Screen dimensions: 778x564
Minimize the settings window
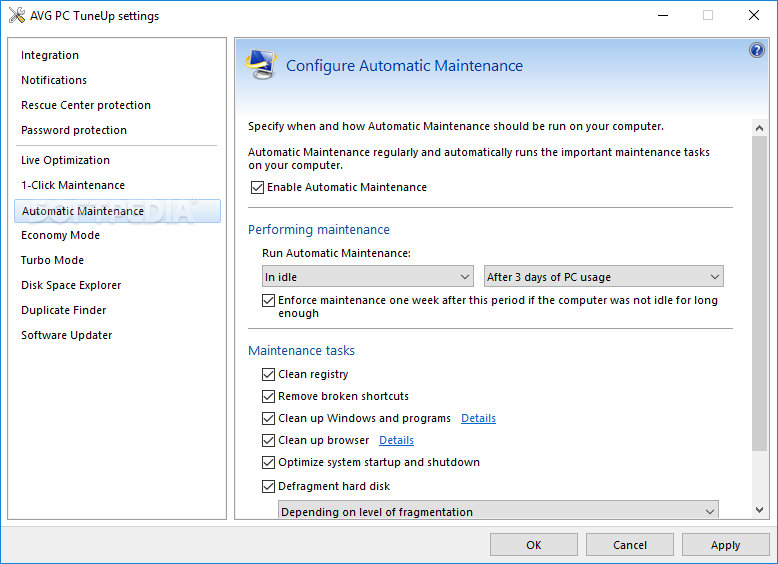tap(663, 15)
